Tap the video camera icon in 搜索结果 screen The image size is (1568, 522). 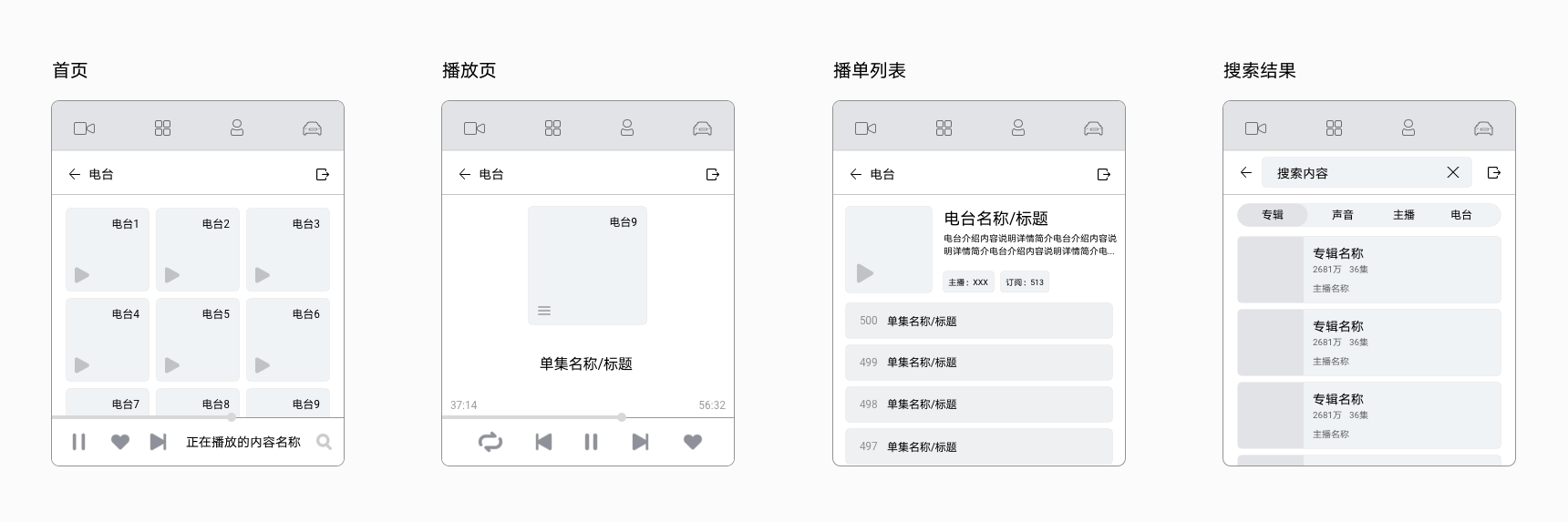[1256, 128]
